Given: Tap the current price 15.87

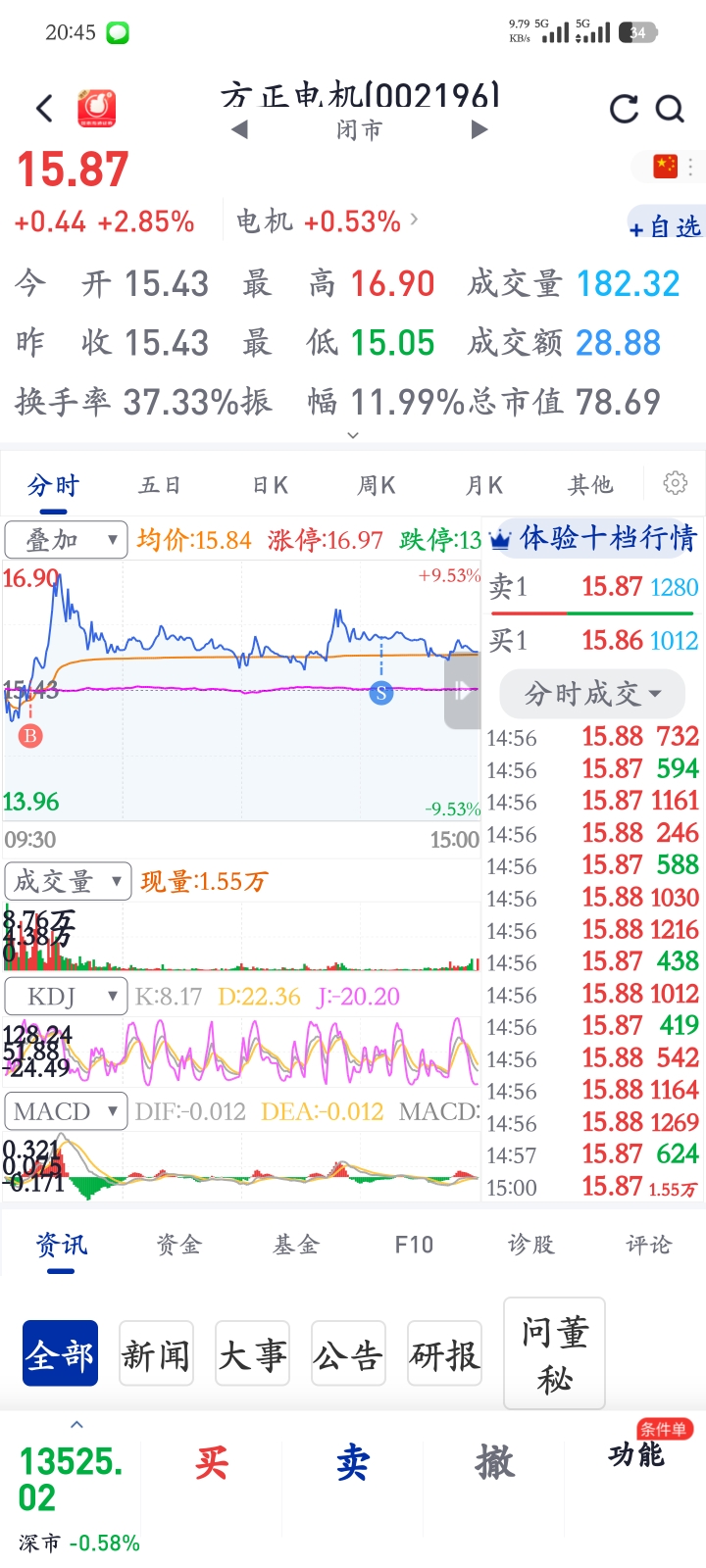Looking at the screenshot, I should click(x=74, y=170).
